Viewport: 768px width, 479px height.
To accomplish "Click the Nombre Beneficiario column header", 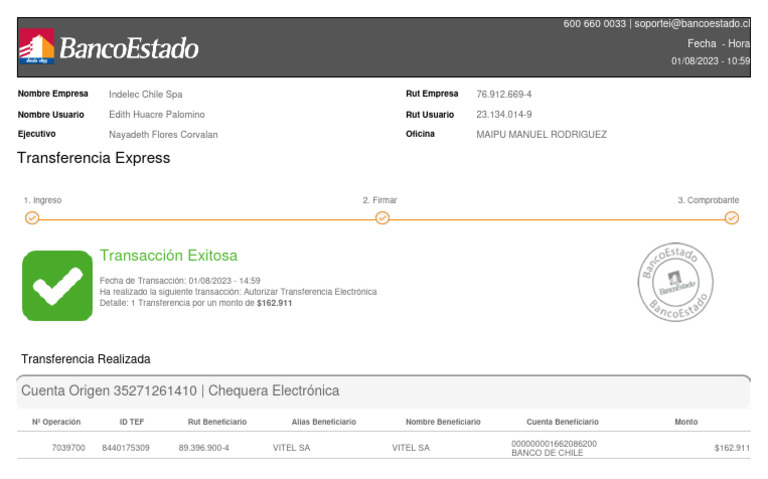I will (x=443, y=422).
